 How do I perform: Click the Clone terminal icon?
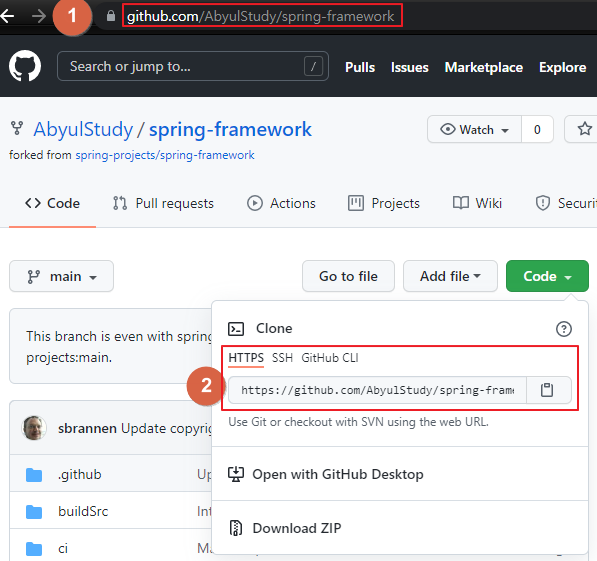236,329
